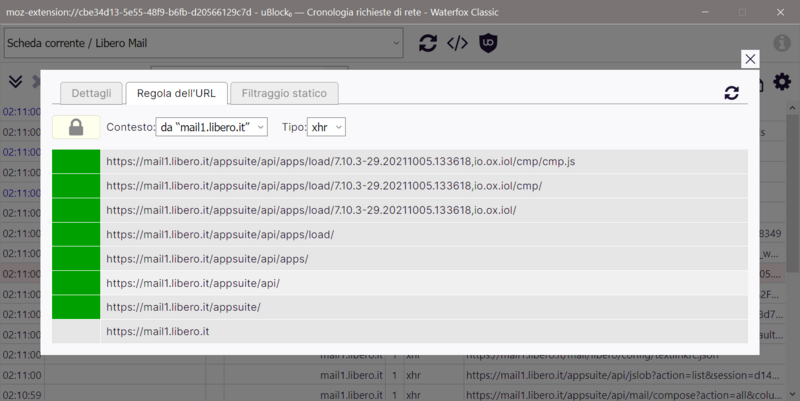Open the DOM inspector code icon
Image resolution: width=800 pixels, height=401 pixels.
(457, 43)
